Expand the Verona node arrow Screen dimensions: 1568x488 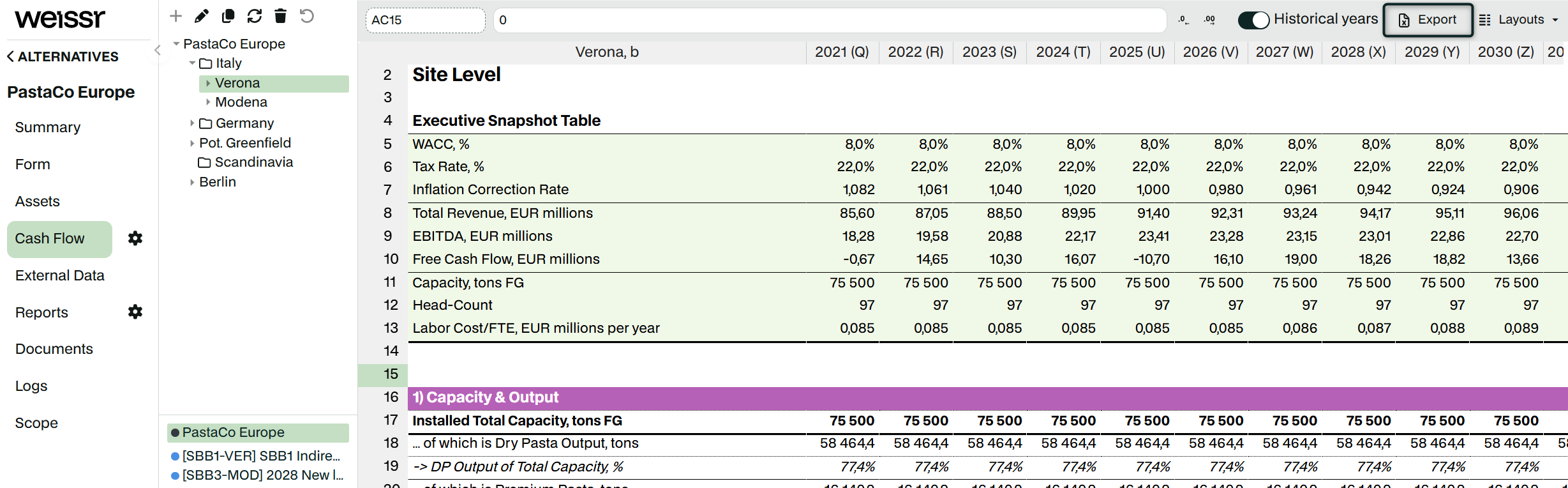[x=208, y=83]
